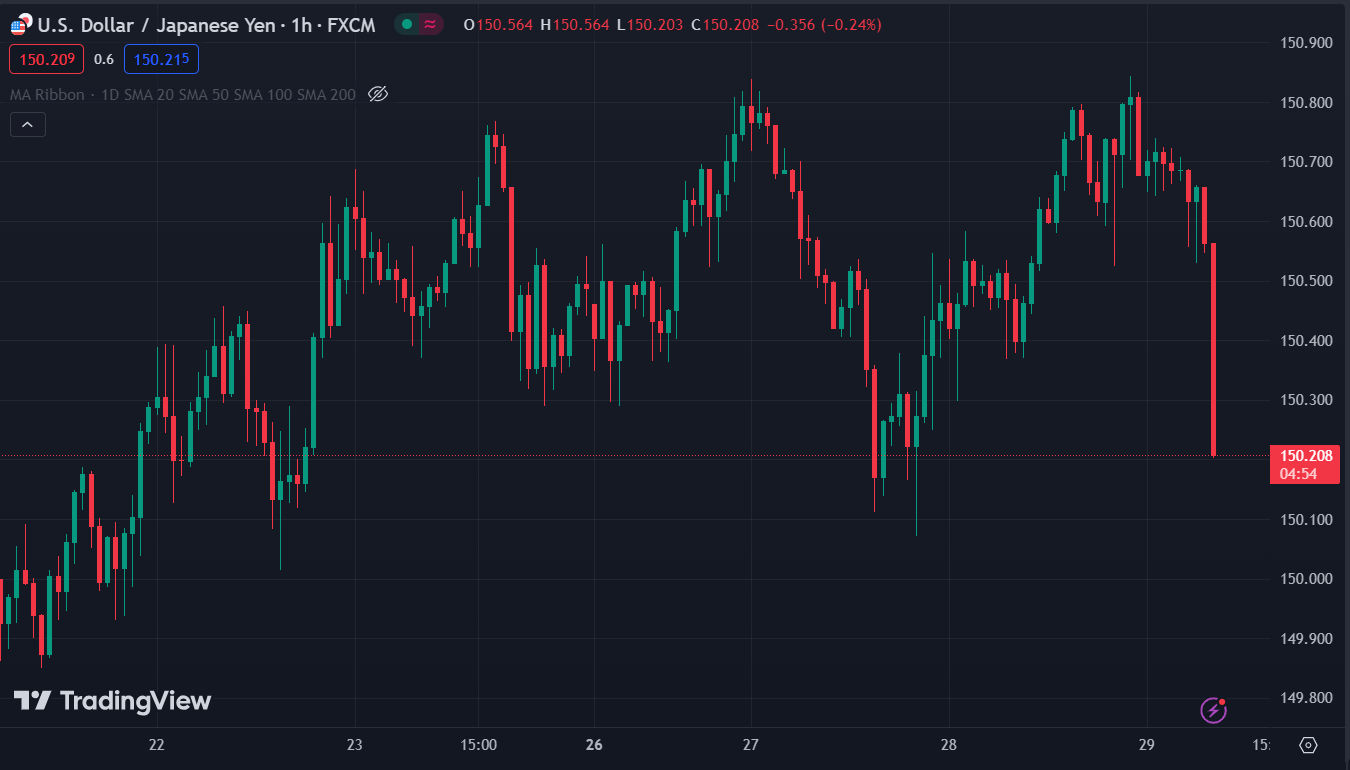1350x770 pixels.
Task: Click the 23 date label on time axis
Action: 354,745
